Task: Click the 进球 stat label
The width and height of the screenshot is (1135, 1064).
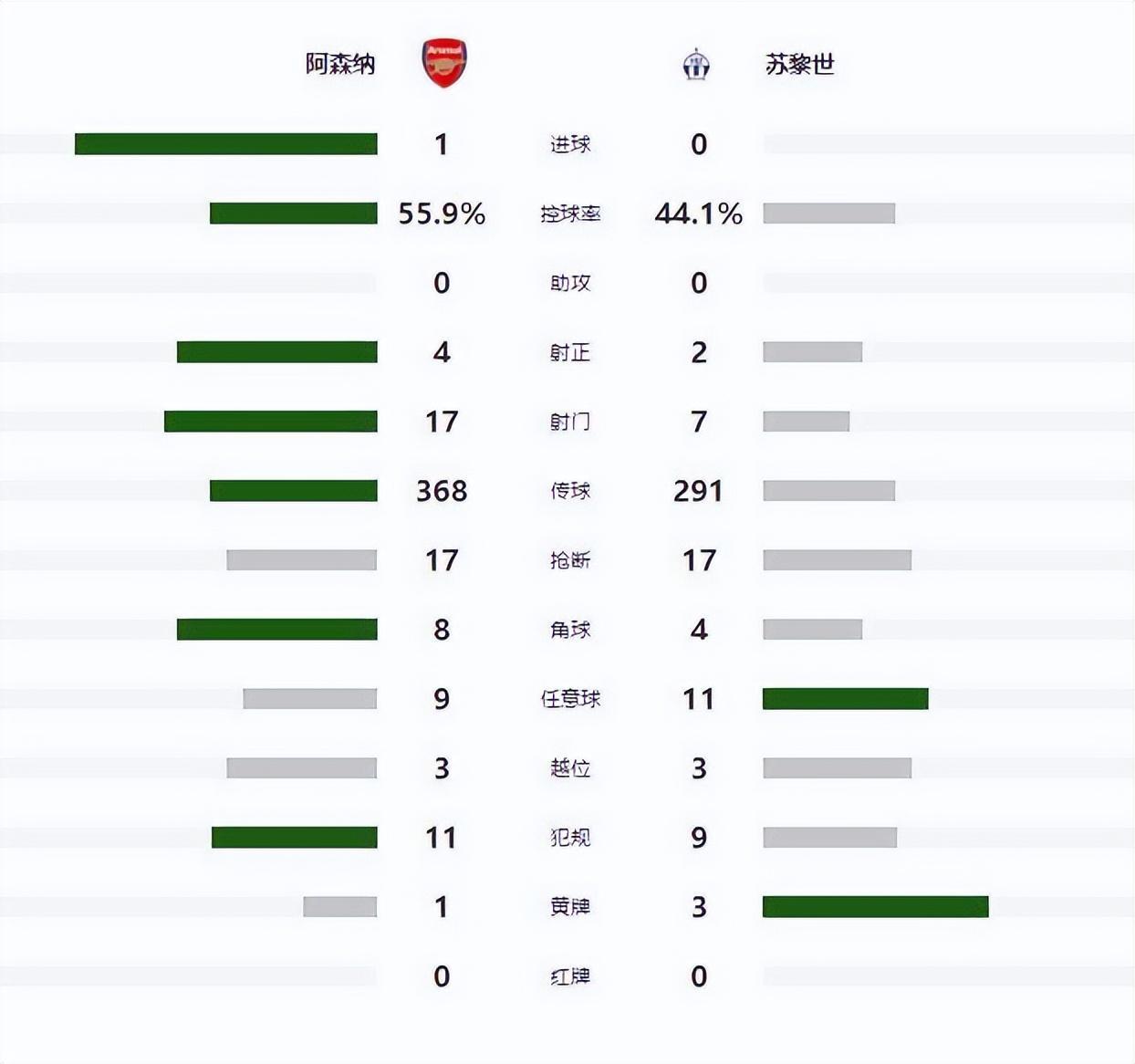Action: (570, 144)
